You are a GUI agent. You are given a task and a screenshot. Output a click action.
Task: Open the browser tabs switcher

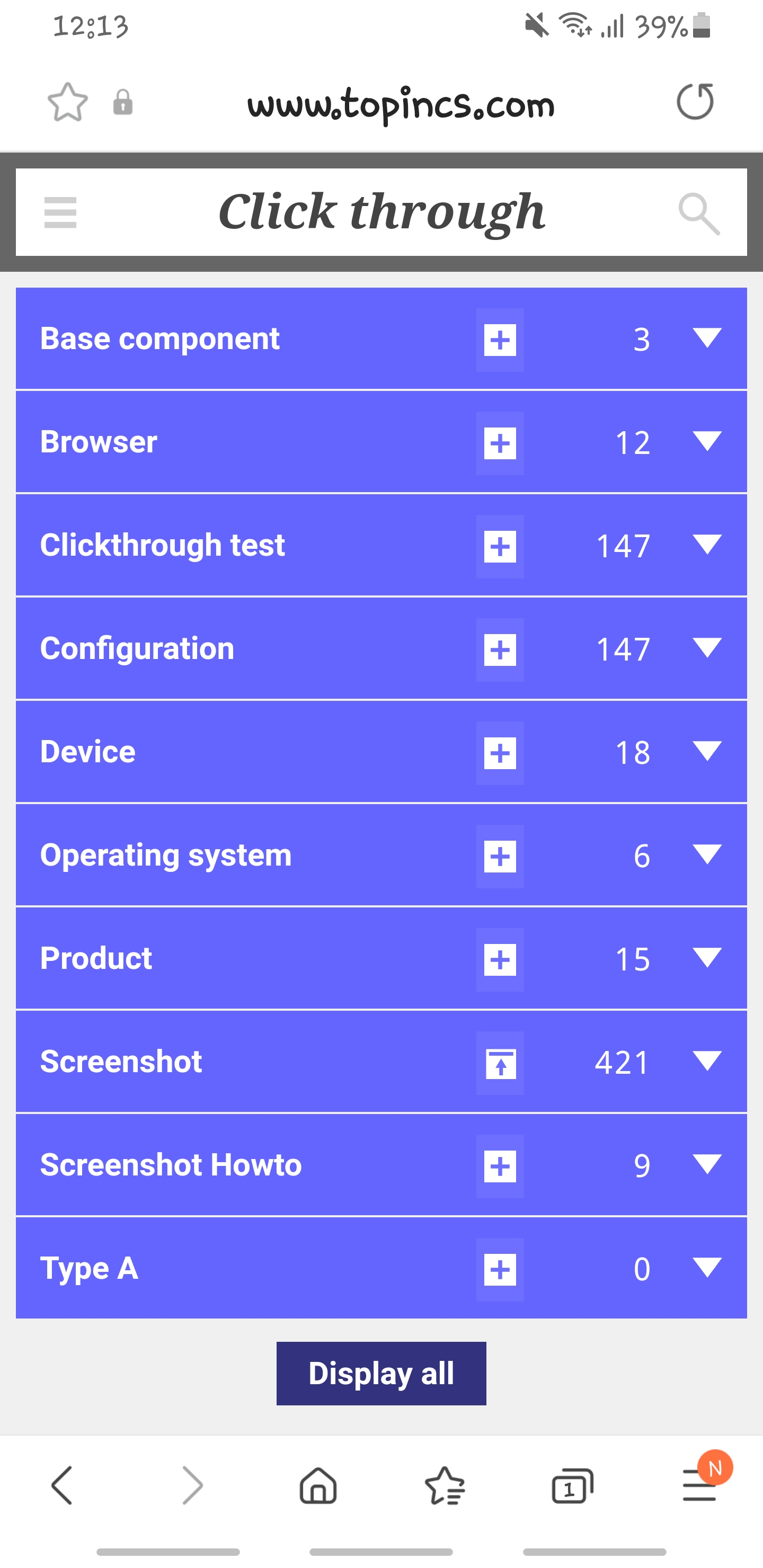(x=572, y=1485)
